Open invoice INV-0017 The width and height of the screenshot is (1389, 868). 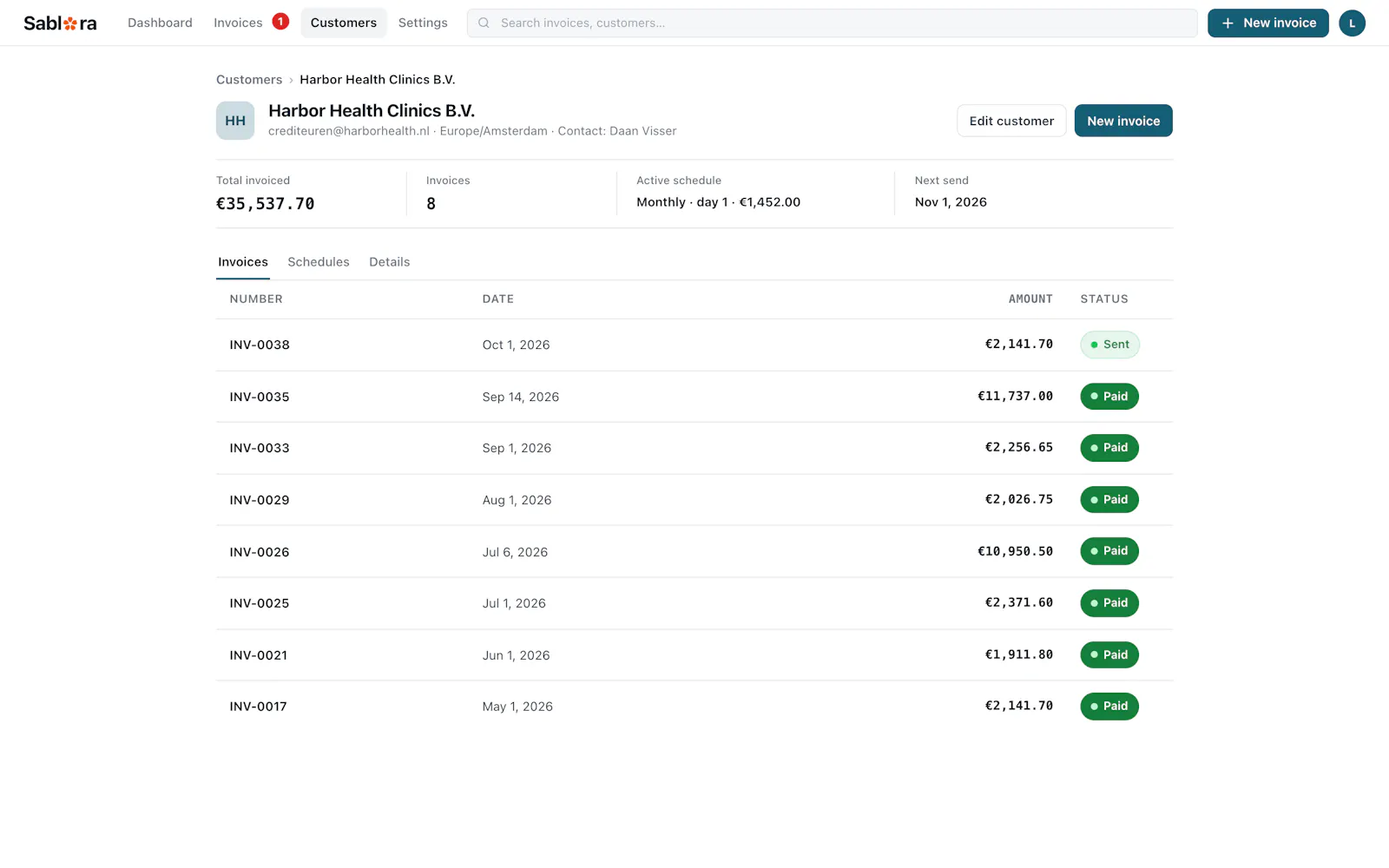click(694, 707)
